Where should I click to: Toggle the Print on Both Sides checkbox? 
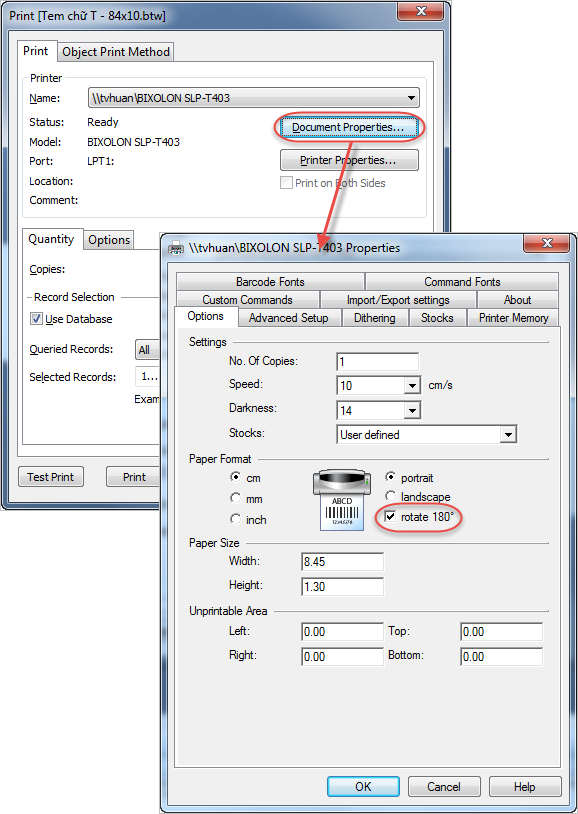286,183
